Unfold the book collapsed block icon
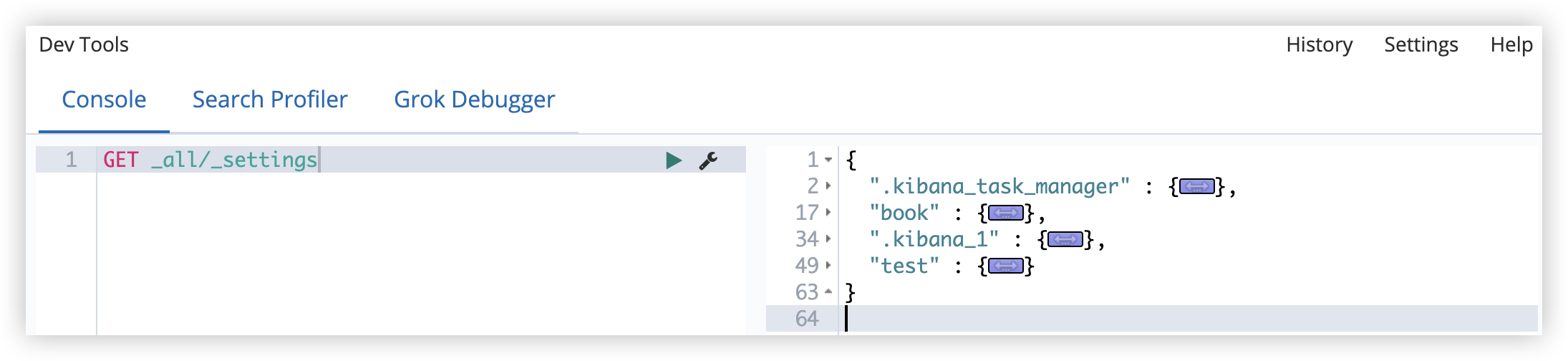1568x361 pixels. 1006,213
